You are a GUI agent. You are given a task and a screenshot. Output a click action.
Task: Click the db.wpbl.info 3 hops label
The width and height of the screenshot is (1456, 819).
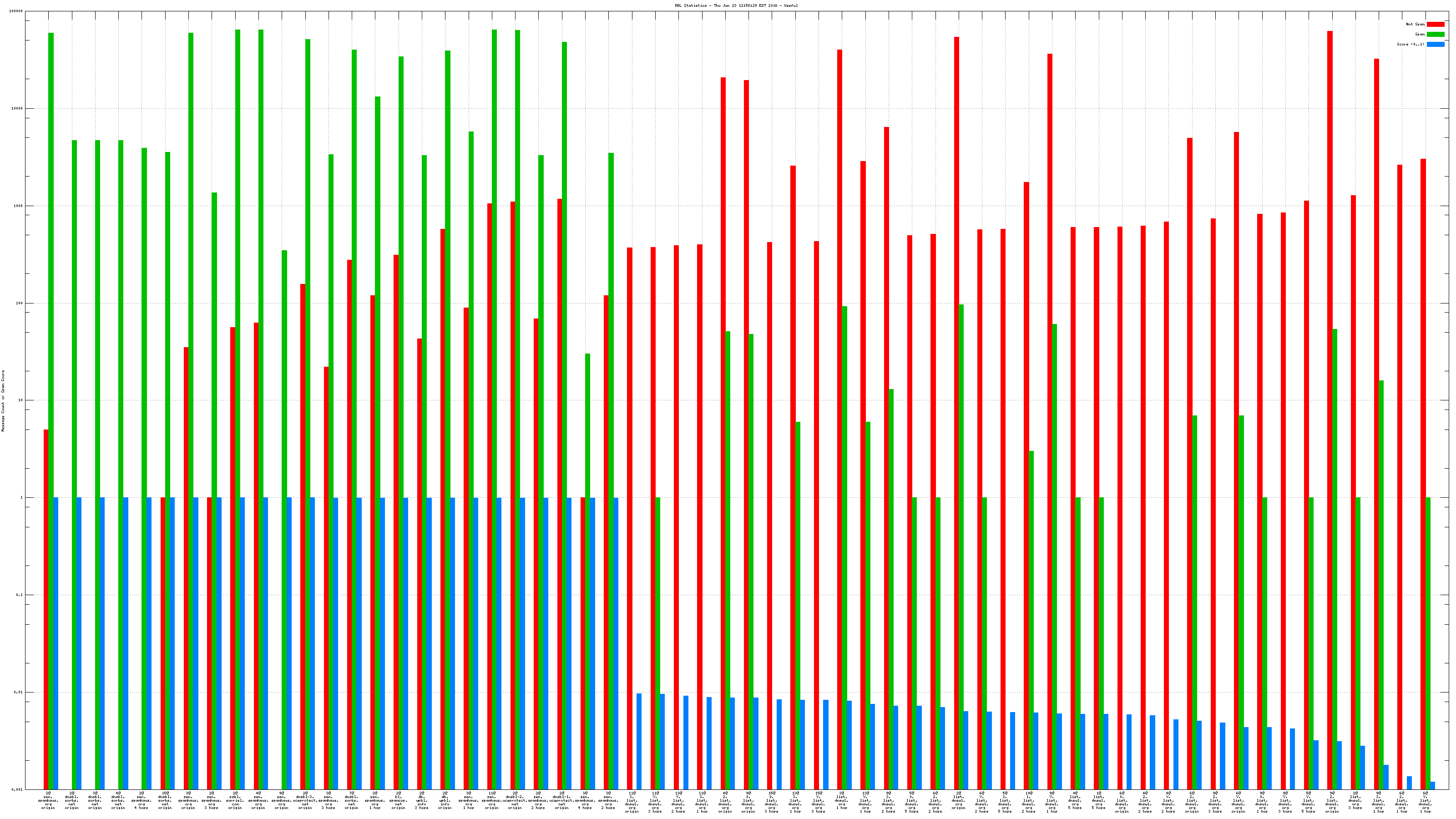pyautogui.click(x=422, y=800)
